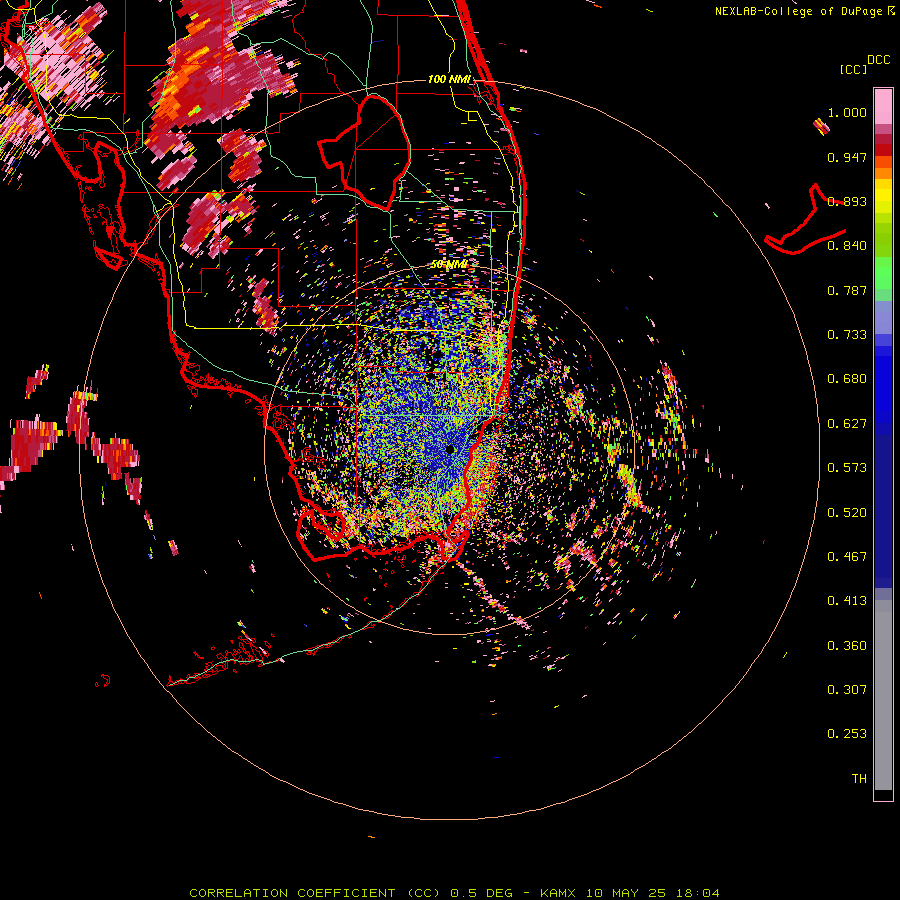Click the TH threshold label
900x900 pixels.
(859, 779)
